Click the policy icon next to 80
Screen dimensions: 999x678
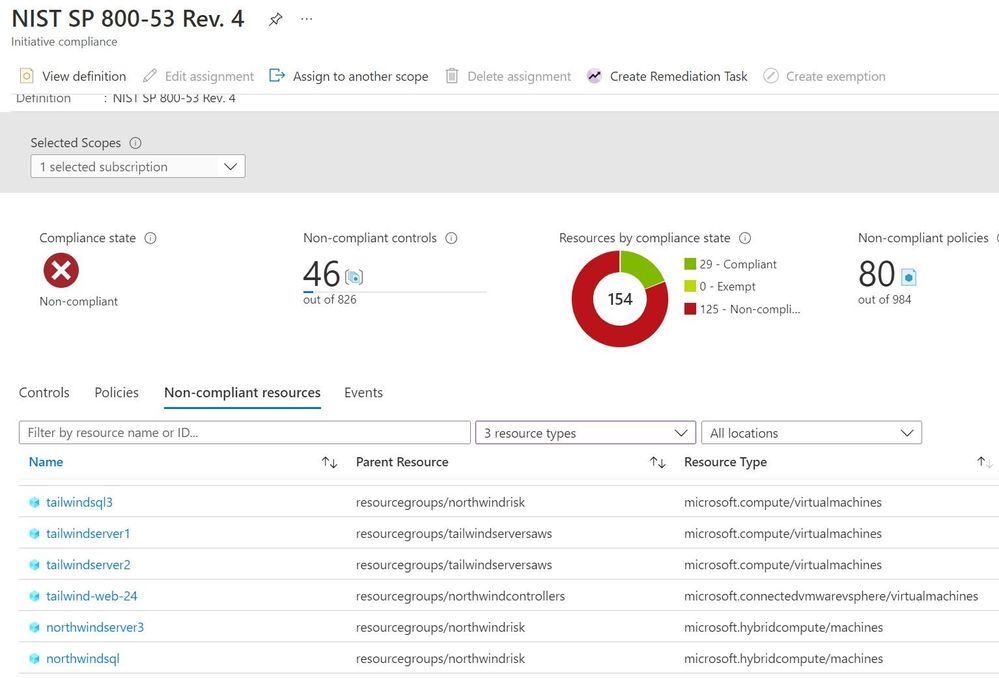[x=909, y=277]
